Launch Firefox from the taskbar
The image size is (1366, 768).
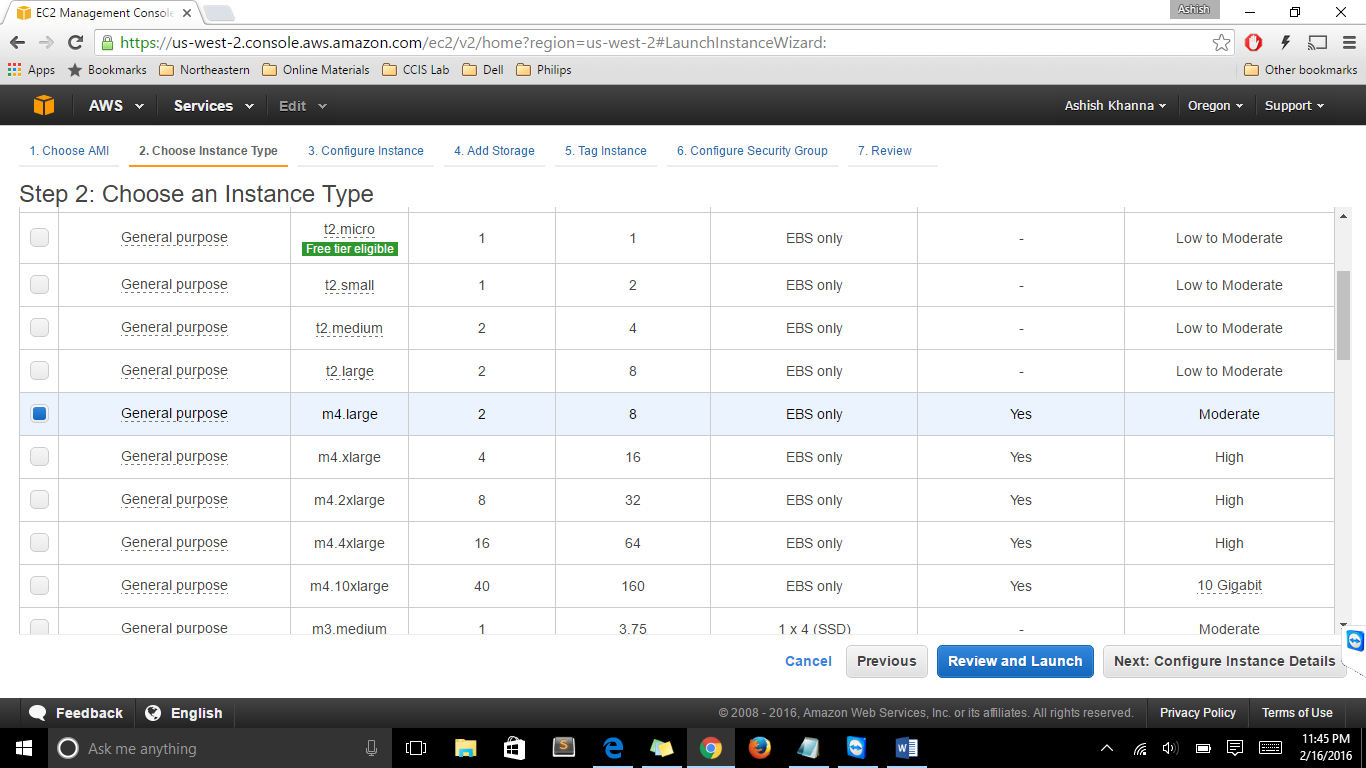[x=760, y=748]
